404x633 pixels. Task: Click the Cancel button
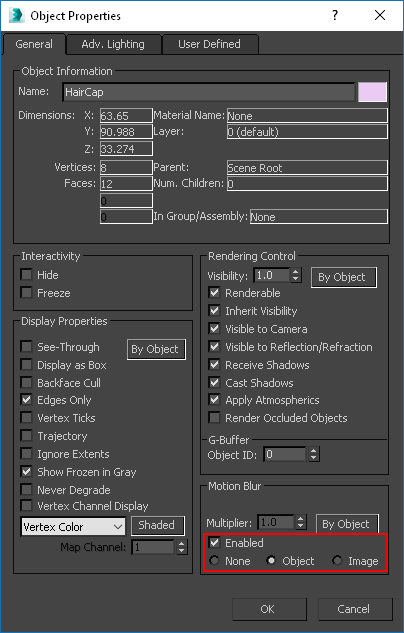pos(355,609)
